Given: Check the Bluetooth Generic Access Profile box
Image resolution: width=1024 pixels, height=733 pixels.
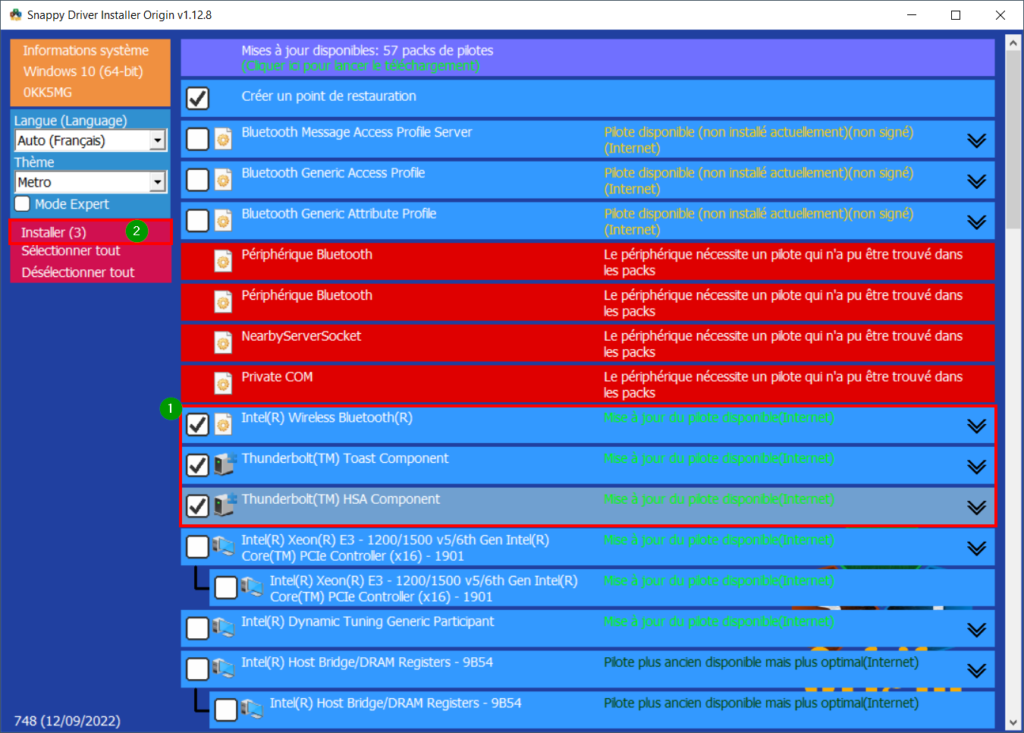Looking at the screenshot, I should tap(197, 180).
